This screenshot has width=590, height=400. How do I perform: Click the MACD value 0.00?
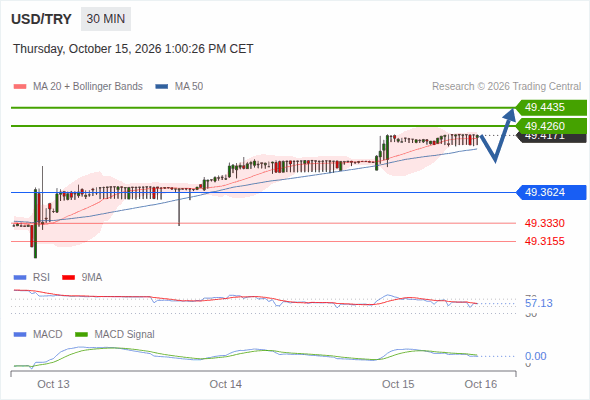click(535, 356)
